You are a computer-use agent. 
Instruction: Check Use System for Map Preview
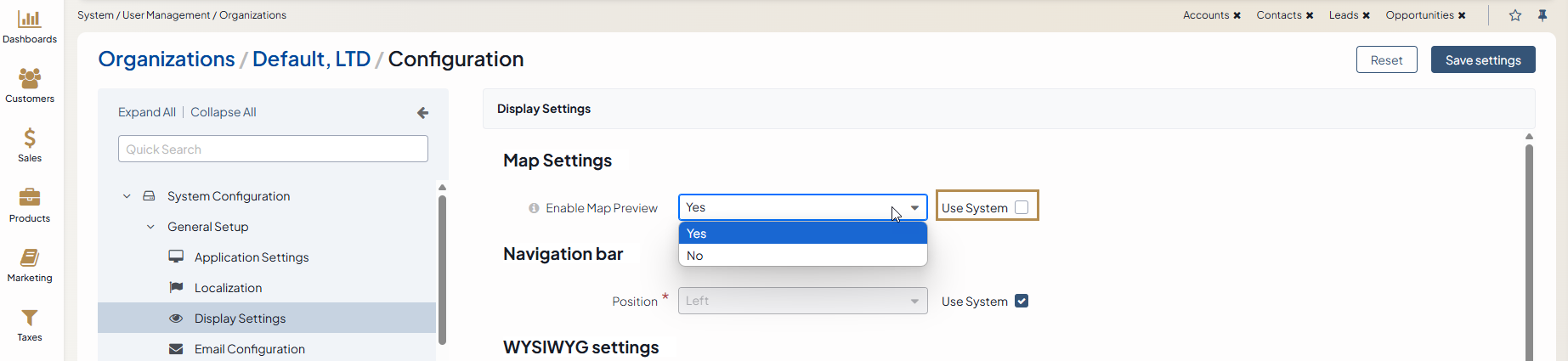coord(1022,207)
